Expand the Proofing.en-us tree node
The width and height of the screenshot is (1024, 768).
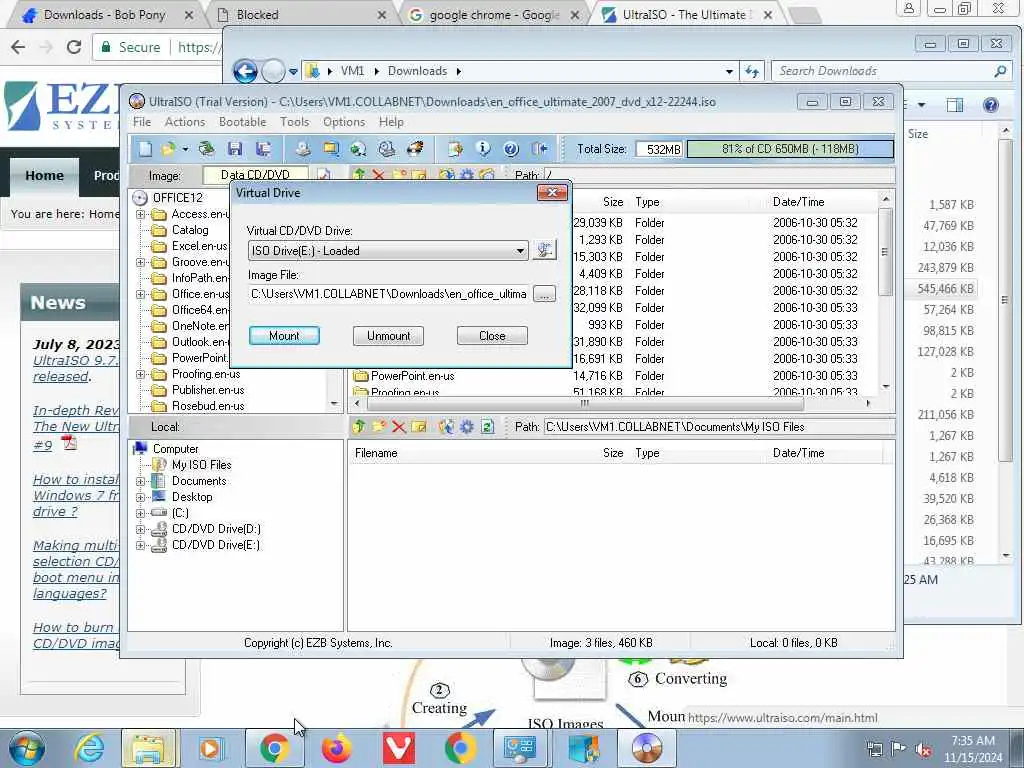(140, 375)
